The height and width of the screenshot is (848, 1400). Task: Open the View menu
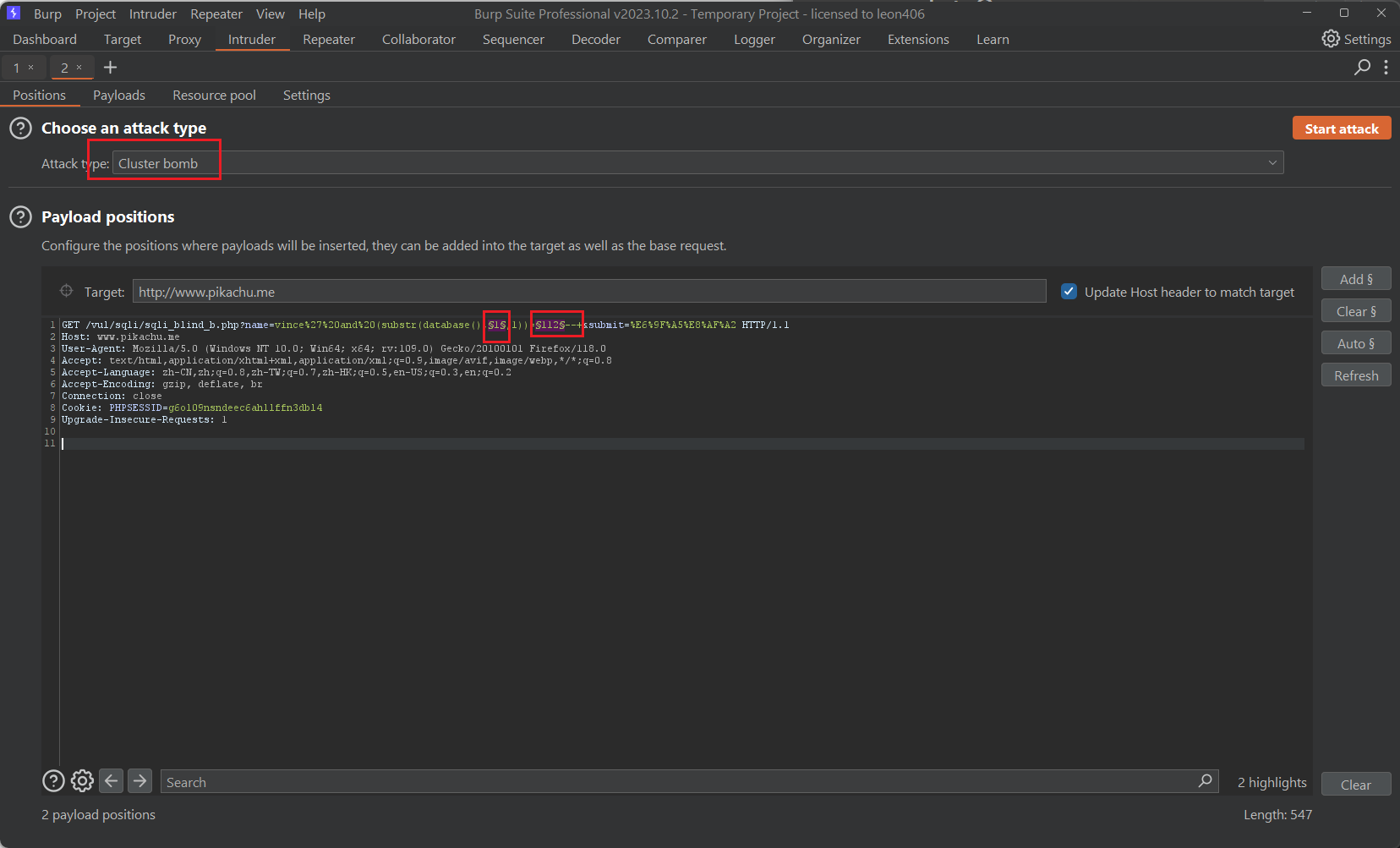coord(271,14)
